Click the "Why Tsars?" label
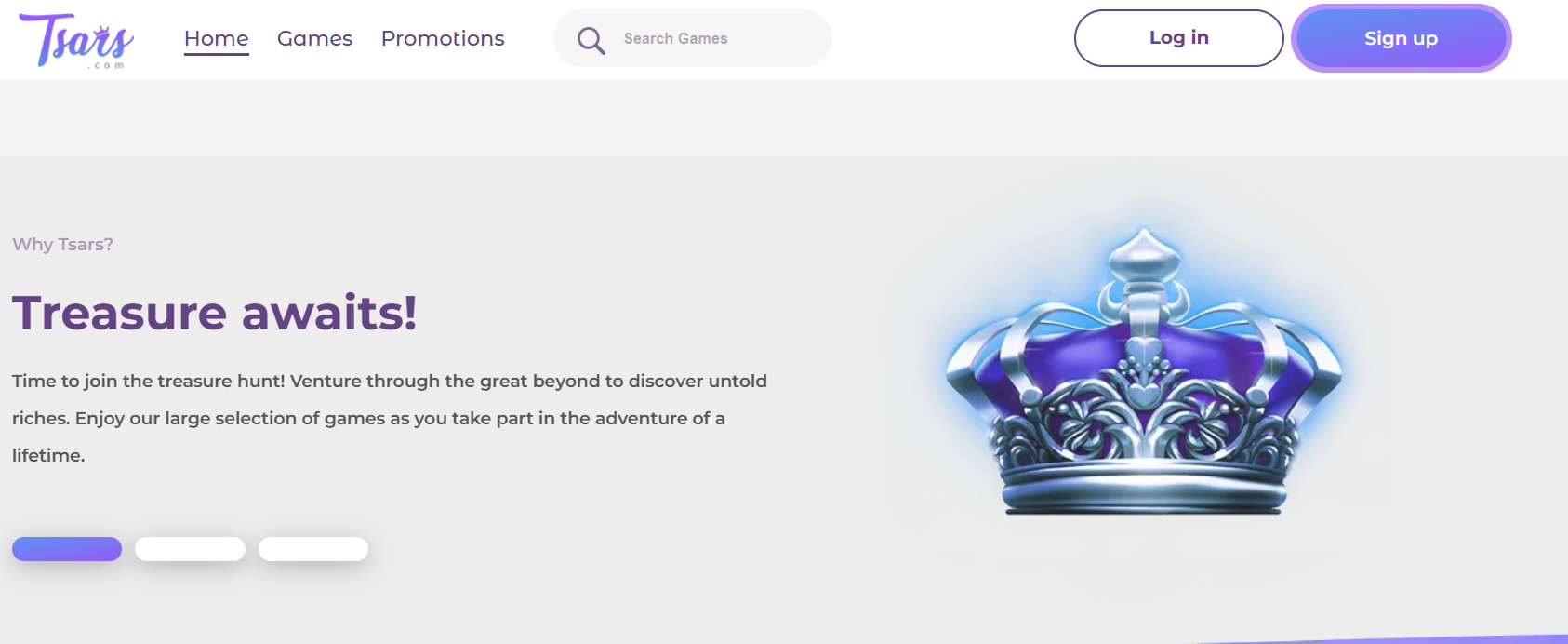1568x644 pixels. coord(62,244)
